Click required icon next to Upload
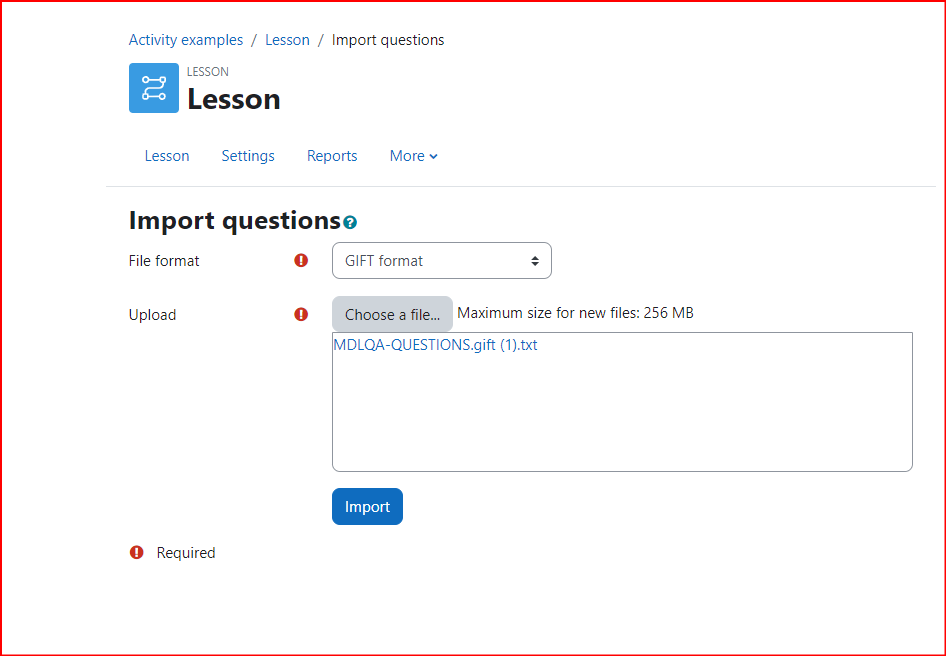Viewport: 946px width, 656px height. pyautogui.click(x=301, y=314)
